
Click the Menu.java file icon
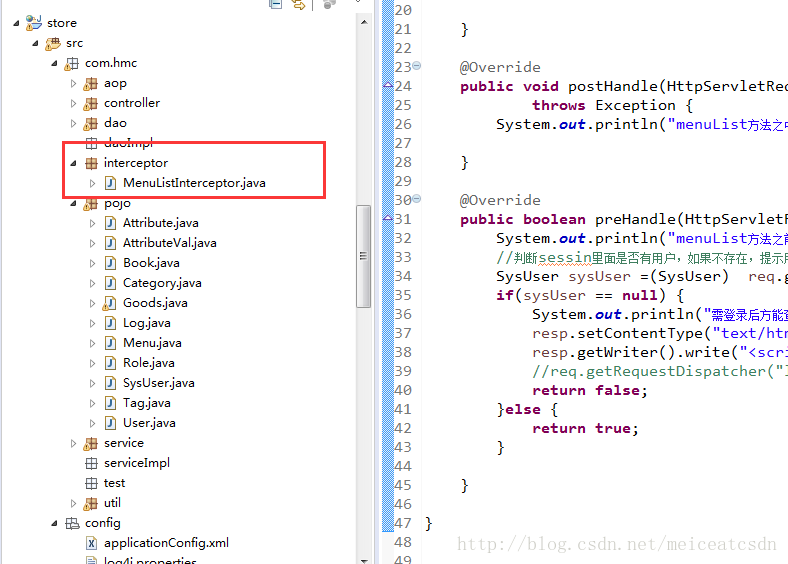(x=111, y=343)
